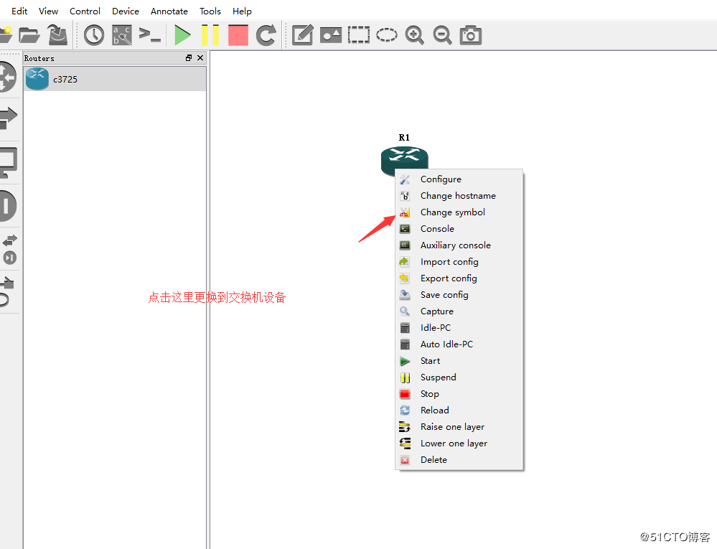This screenshot has width=717, height=549.
Task: Open the Device menu
Action: tap(125, 11)
